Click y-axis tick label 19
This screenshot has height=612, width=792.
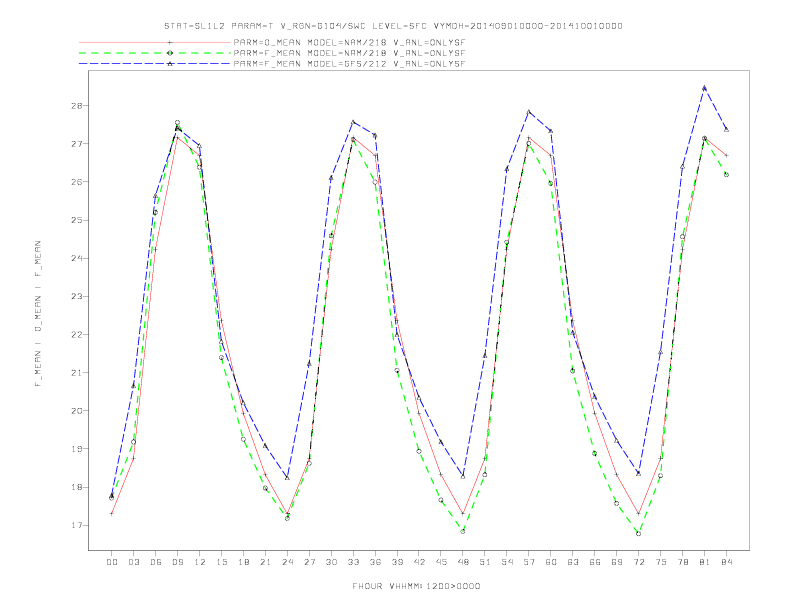(x=77, y=449)
